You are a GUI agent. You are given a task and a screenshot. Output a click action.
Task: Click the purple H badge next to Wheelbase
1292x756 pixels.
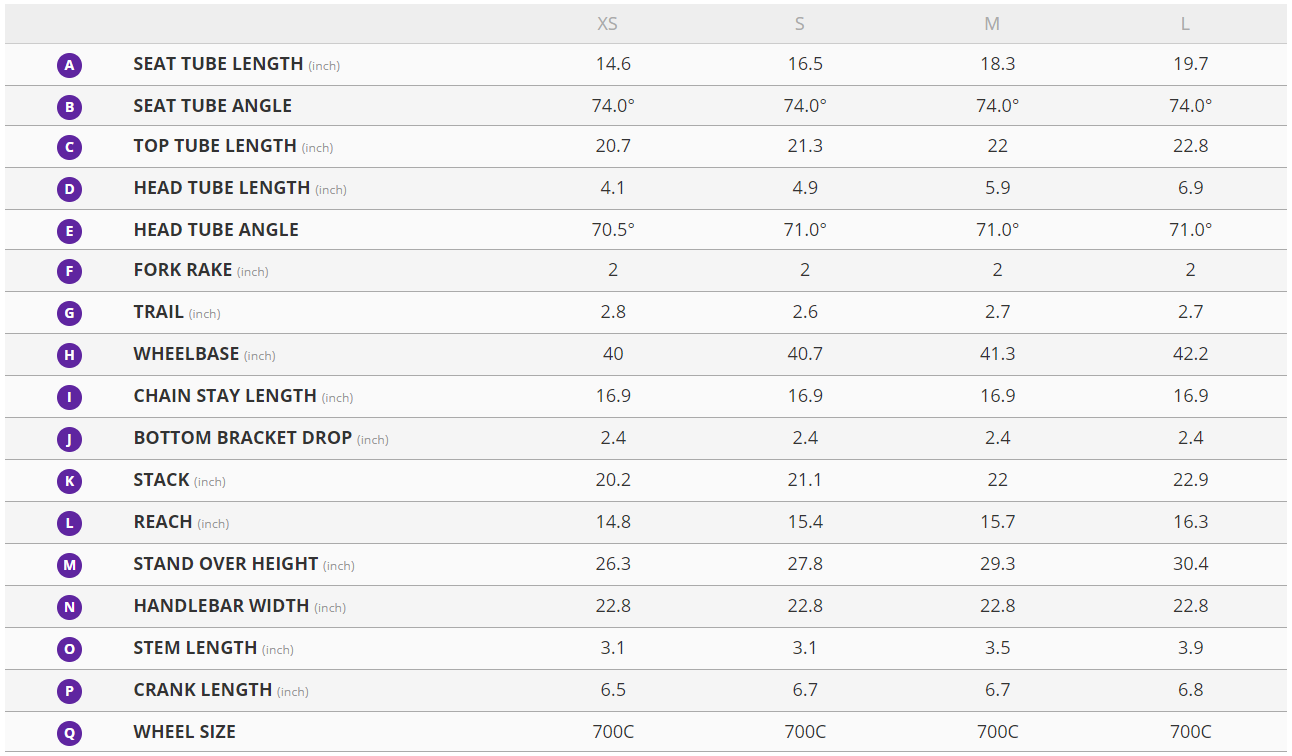point(69,355)
